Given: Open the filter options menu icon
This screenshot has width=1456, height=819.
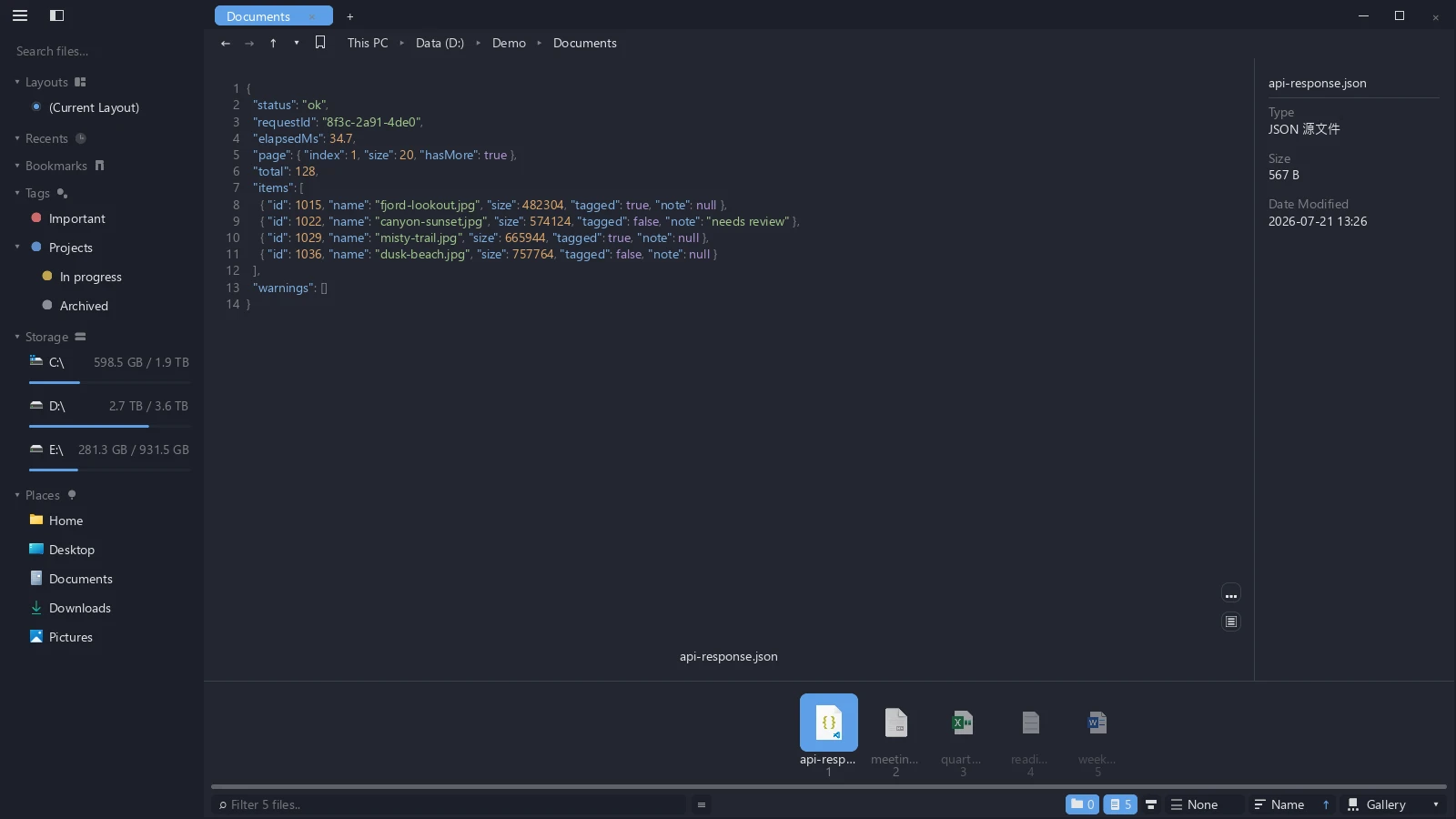Looking at the screenshot, I should tap(701, 804).
